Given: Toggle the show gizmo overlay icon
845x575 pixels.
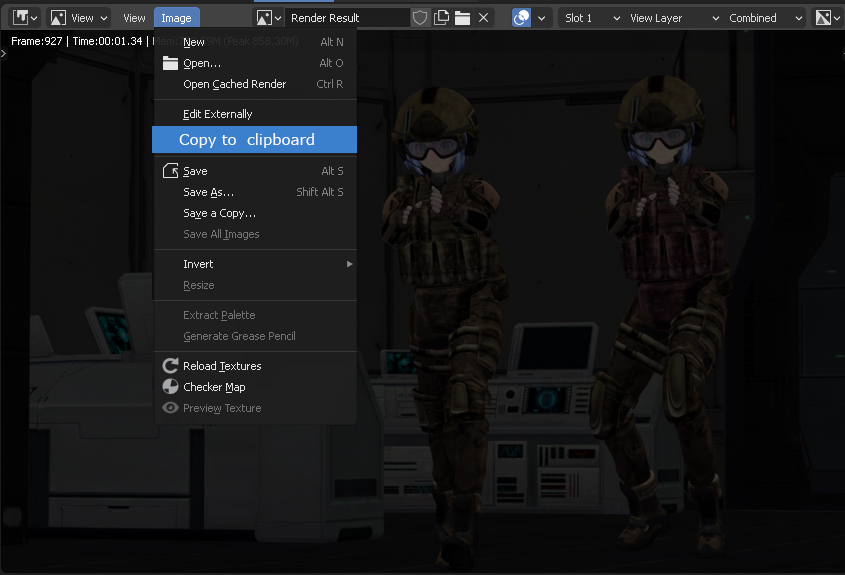Looking at the screenshot, I should pyautogui.click(x=521, y=18).
